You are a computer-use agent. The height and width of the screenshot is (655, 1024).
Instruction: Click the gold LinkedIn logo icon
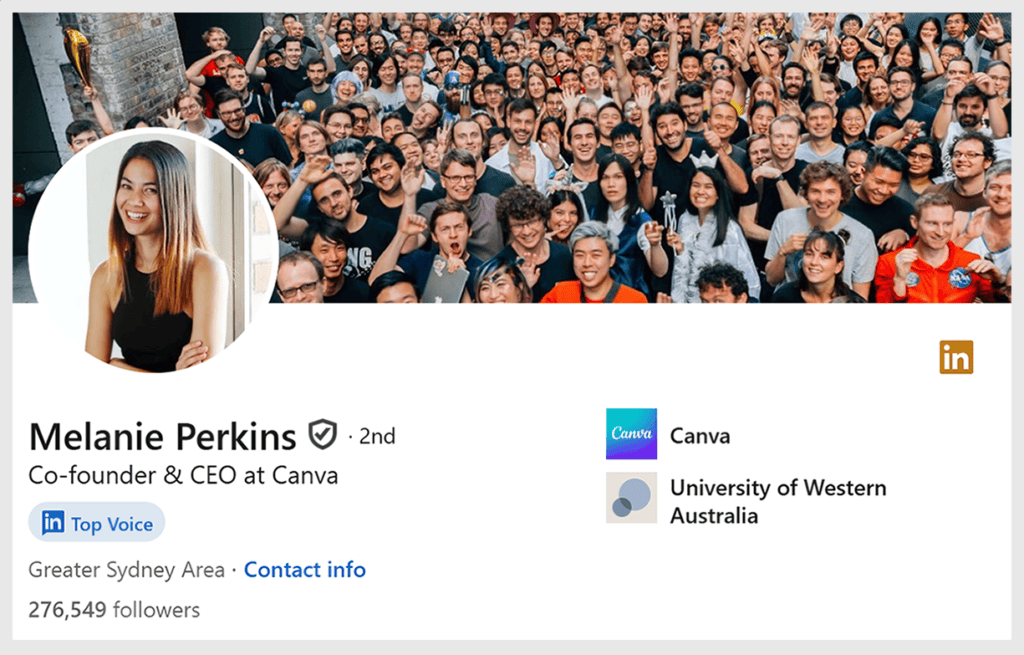coord(956,357)
